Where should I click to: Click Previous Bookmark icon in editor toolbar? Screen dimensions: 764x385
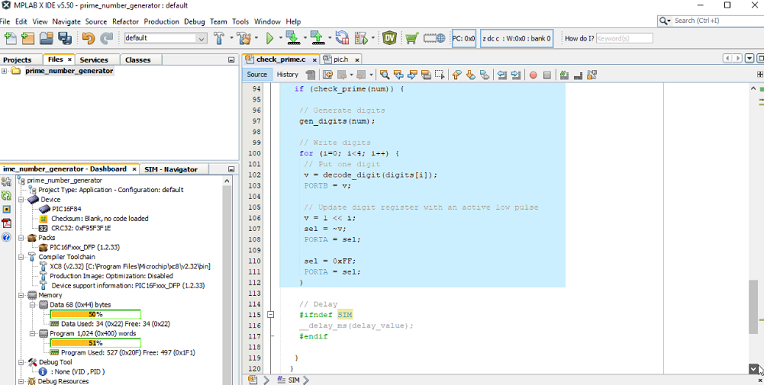click(457, 75)
